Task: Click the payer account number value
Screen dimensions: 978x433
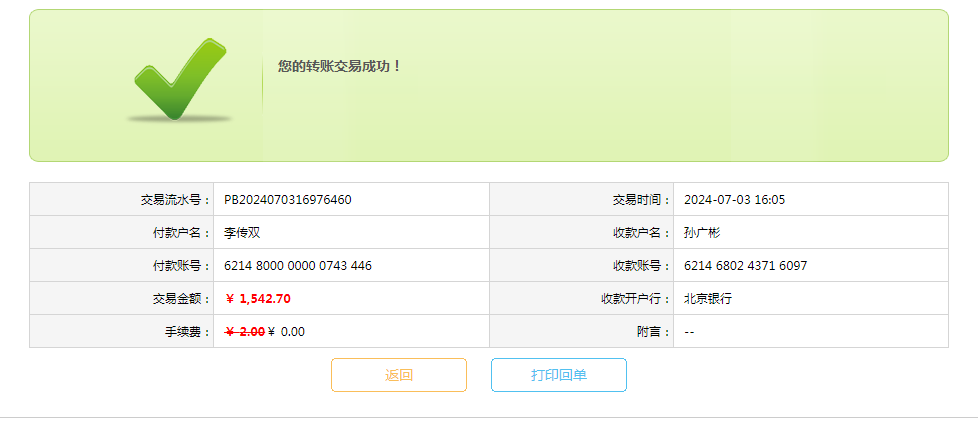Action: click(298, 265)
